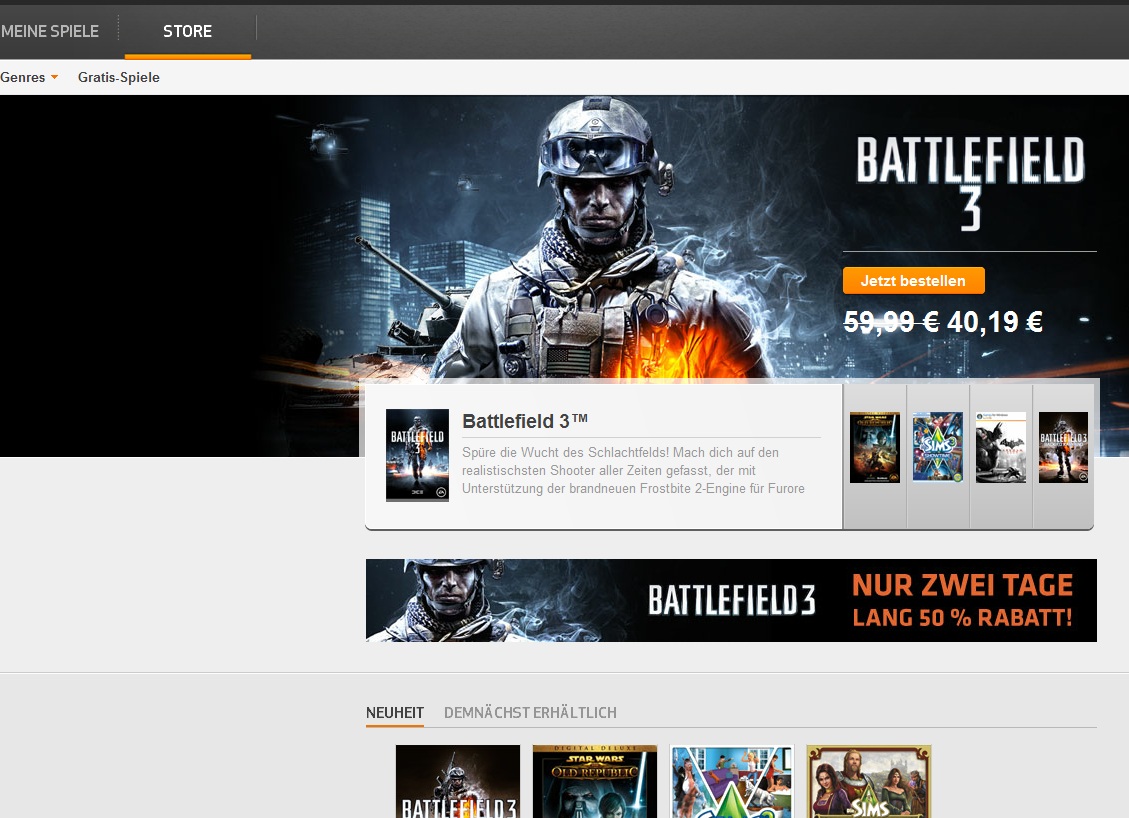Open the Gratis-Spiele link
1129x818 pixels.
[x=119, y=77]
